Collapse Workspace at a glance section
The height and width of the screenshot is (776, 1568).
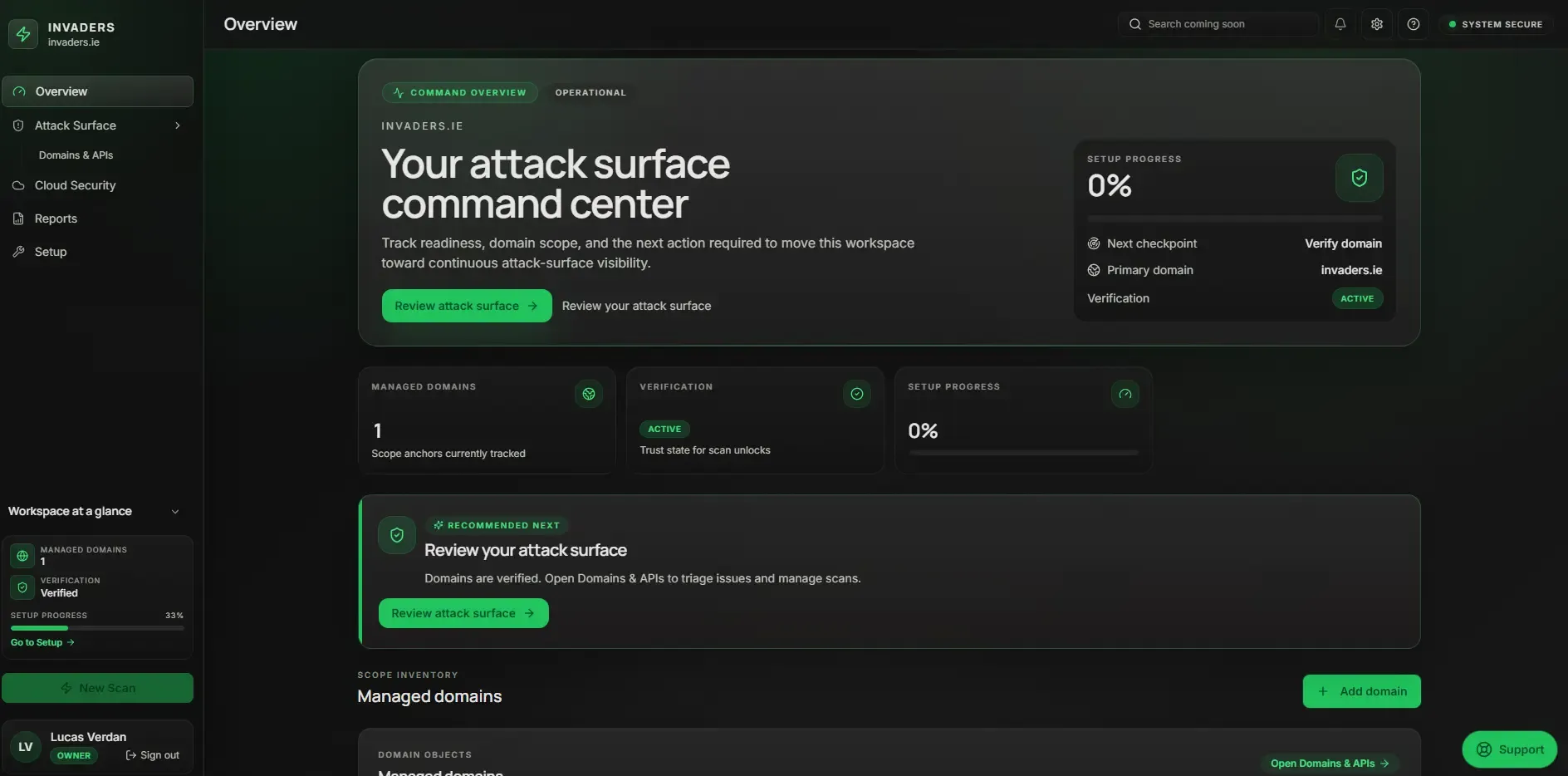[x=175, y=512]
